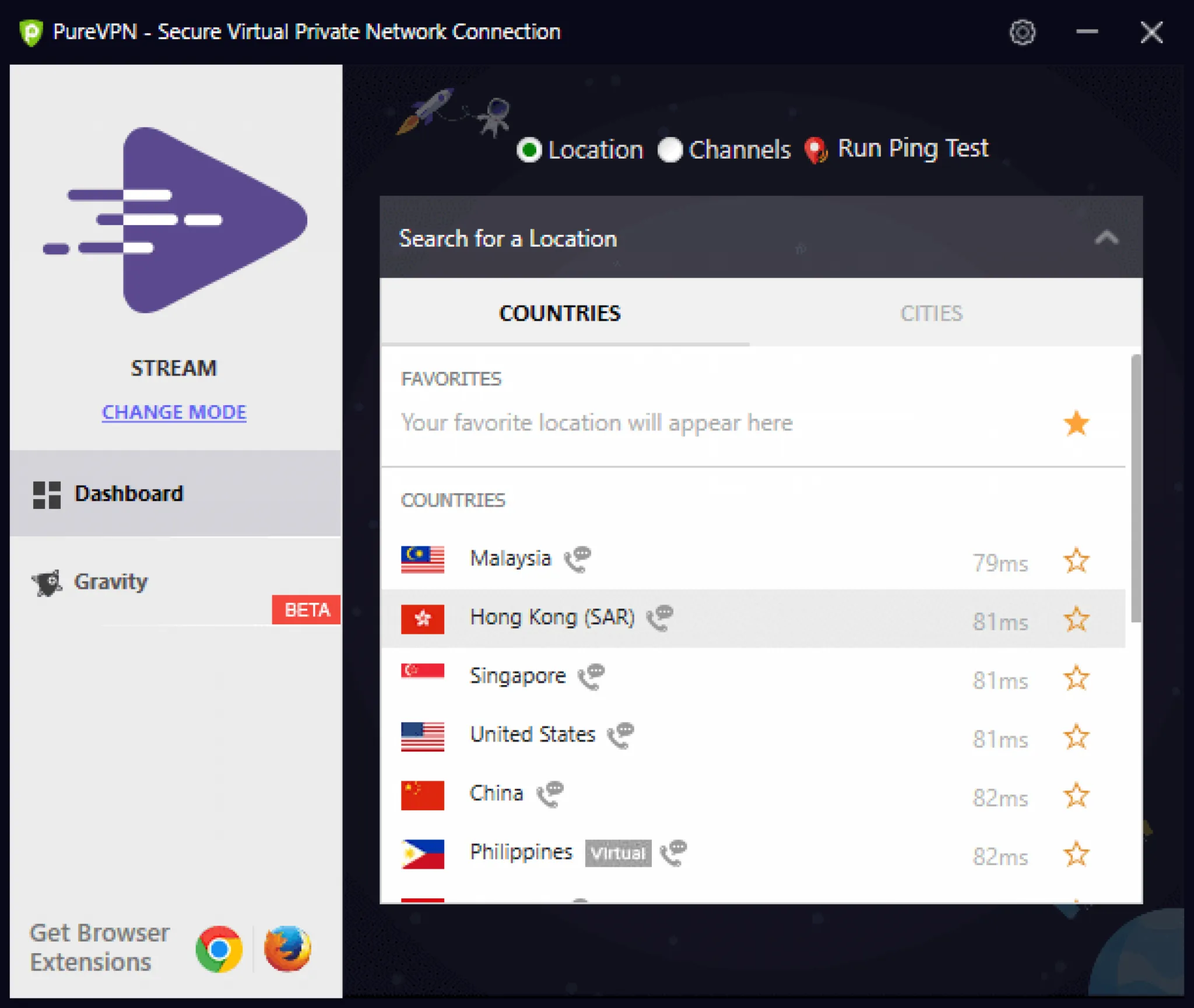
Task: Open settings via the gear icon
Action: tap(1022, 33)
